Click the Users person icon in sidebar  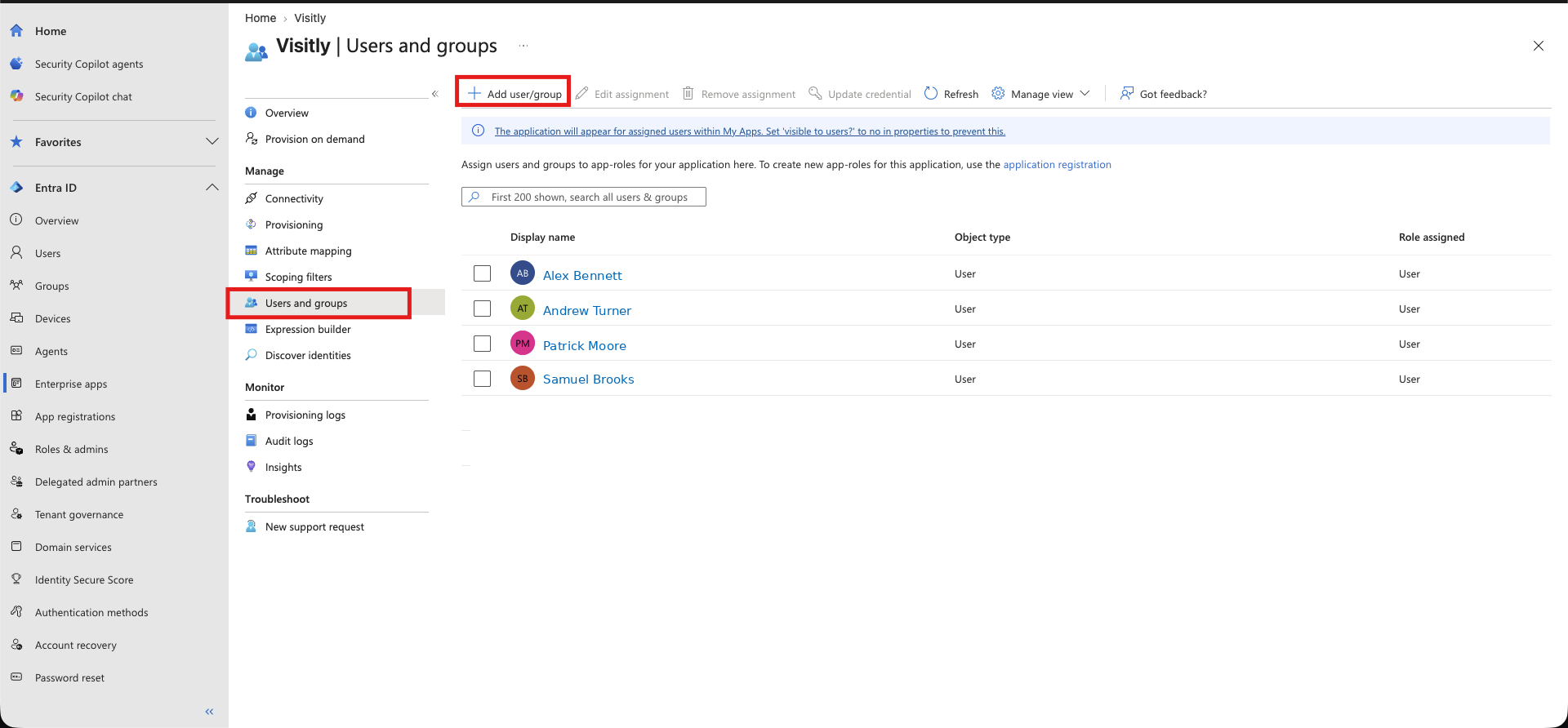point(16,252)
